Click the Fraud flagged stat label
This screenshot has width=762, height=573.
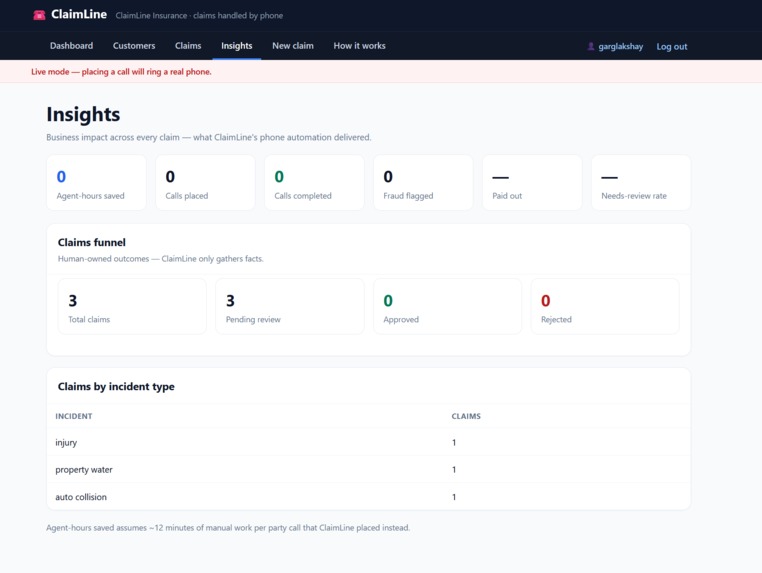(408, 196)
